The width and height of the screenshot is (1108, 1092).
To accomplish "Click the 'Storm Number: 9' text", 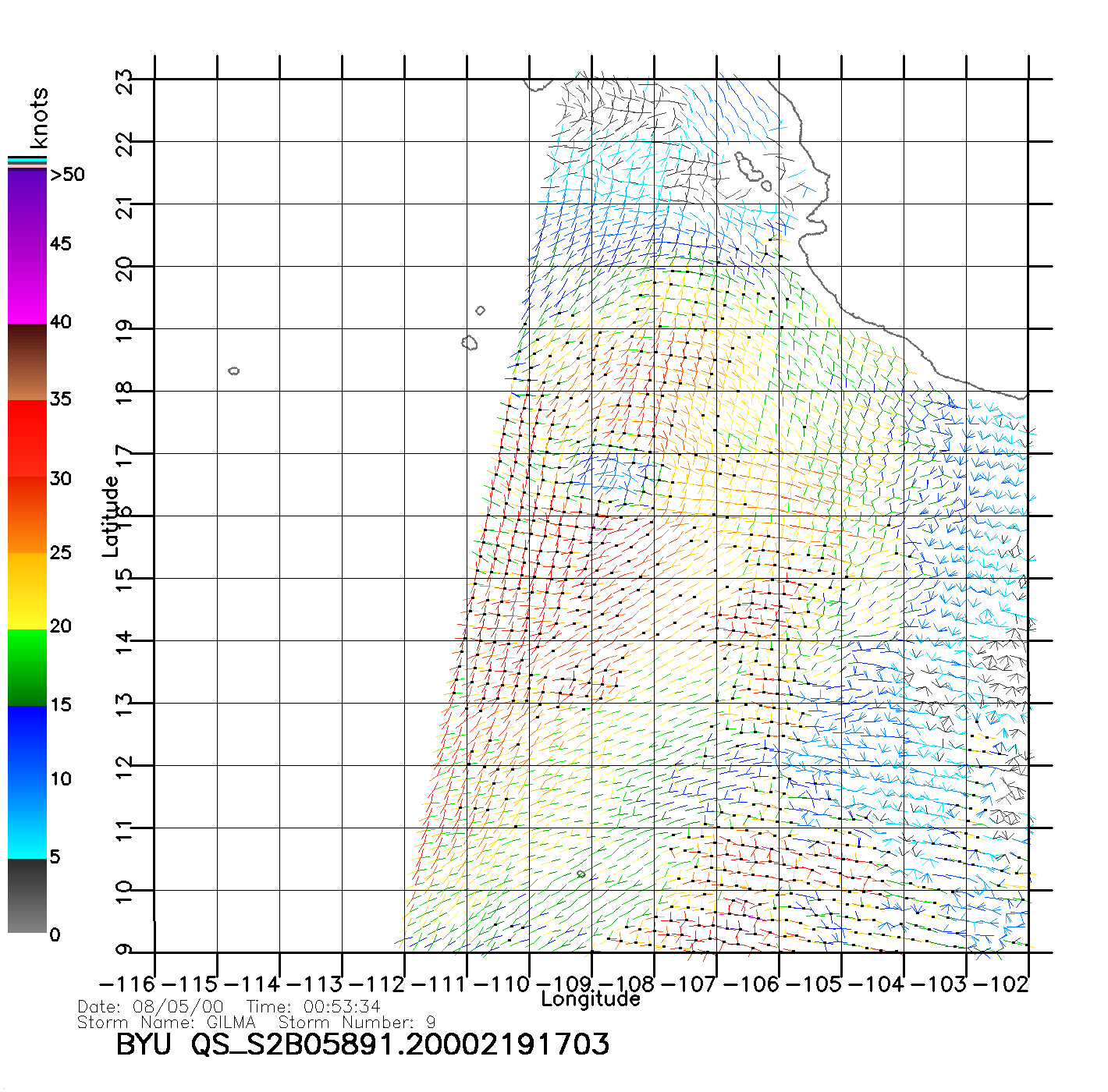I will pyautogui.click(x=357, y=1022).
